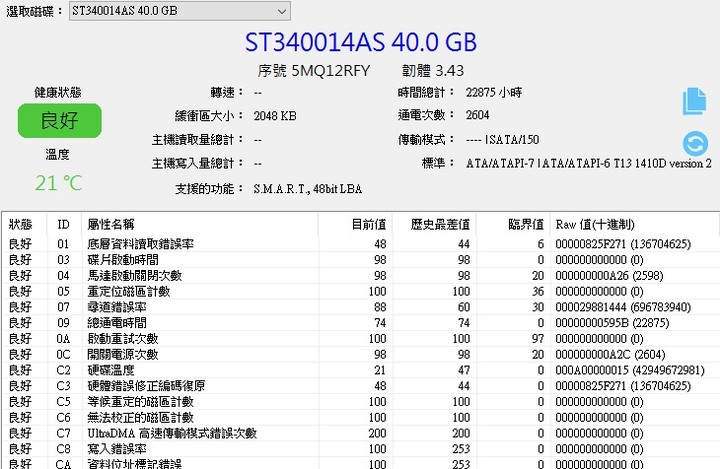Click the raw value 000000000A26 (2598)
Viewport: 720px width, 469px height.
click(x=609, y=276)
